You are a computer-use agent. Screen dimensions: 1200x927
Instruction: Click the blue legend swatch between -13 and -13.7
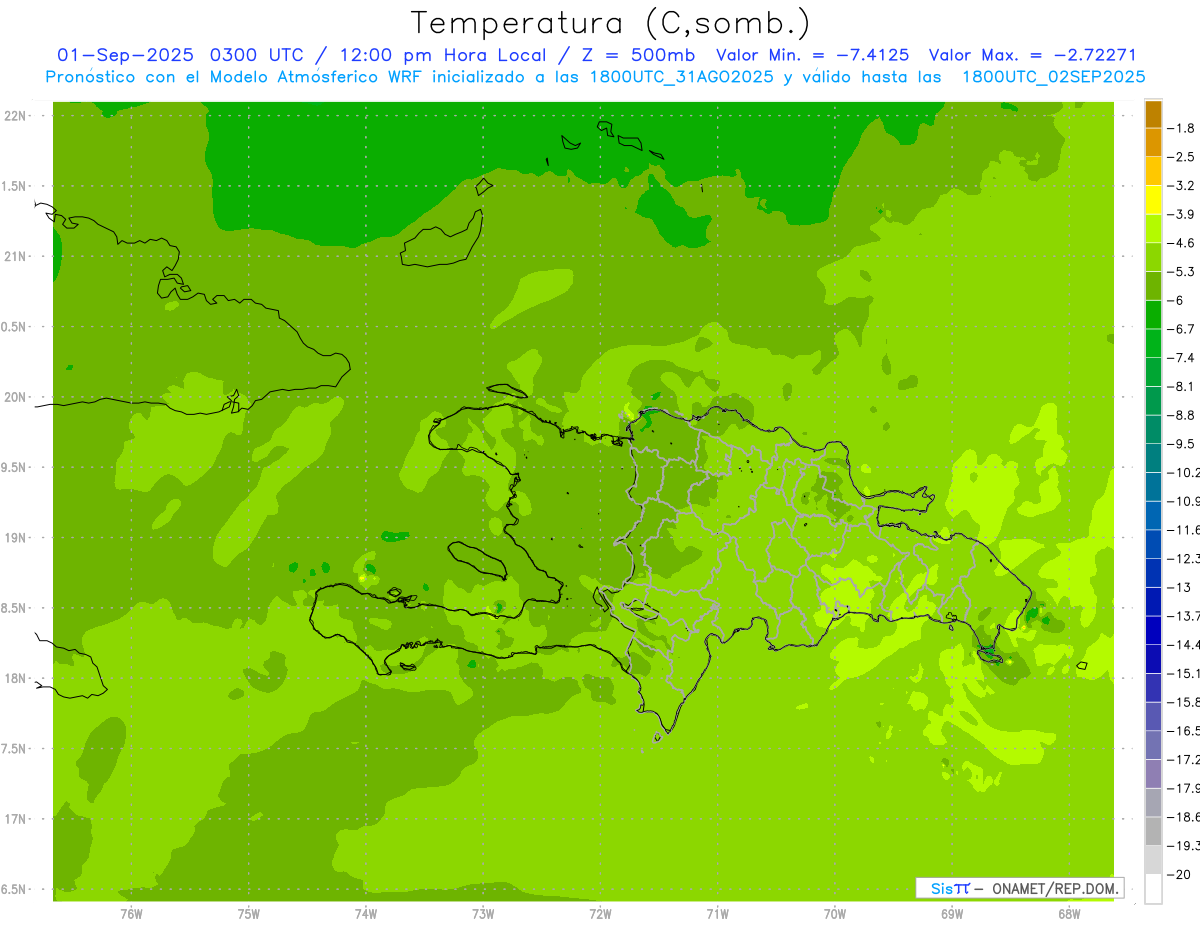1153,602
